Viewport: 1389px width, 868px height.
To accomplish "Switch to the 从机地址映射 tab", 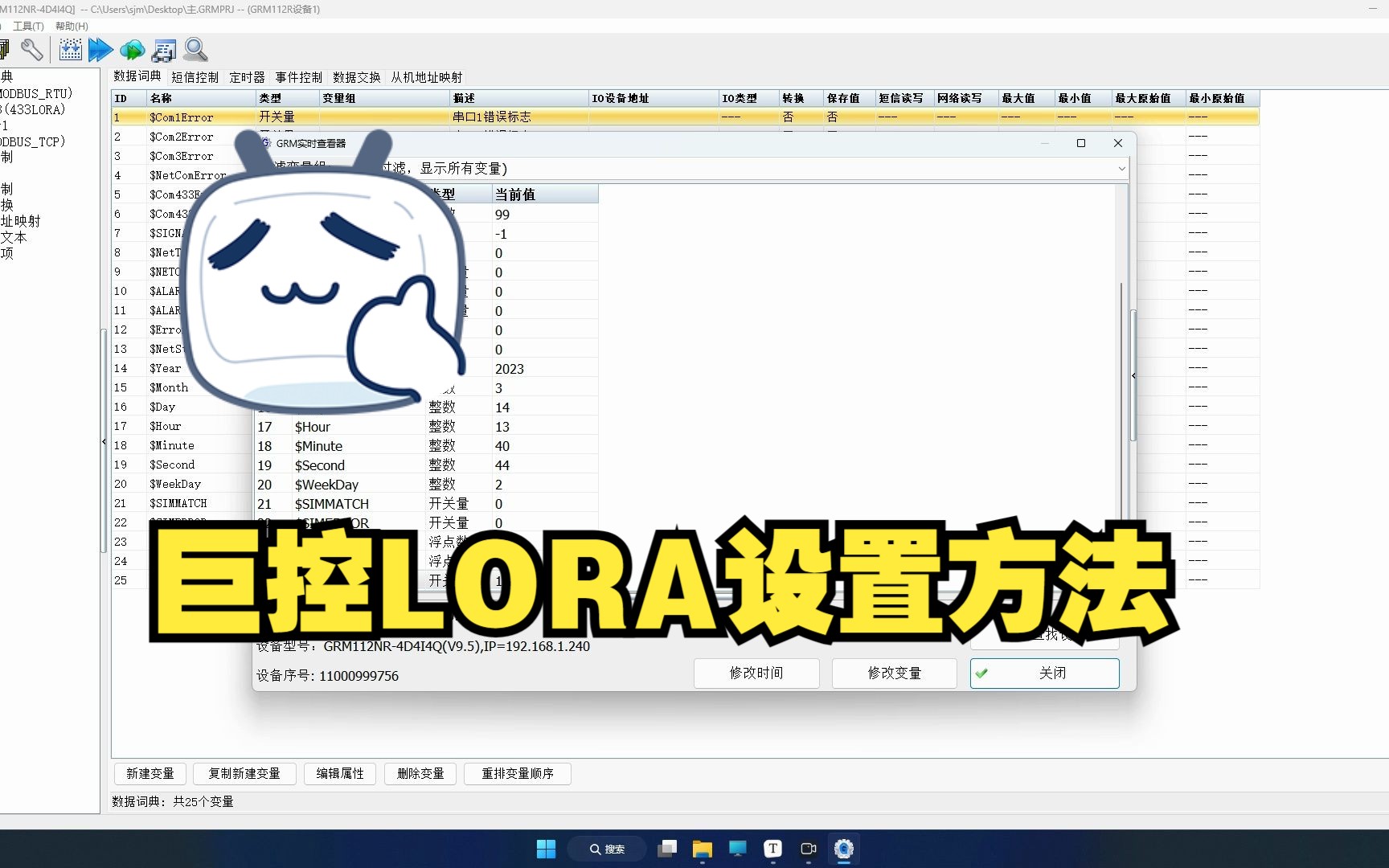I will point(427,77).
